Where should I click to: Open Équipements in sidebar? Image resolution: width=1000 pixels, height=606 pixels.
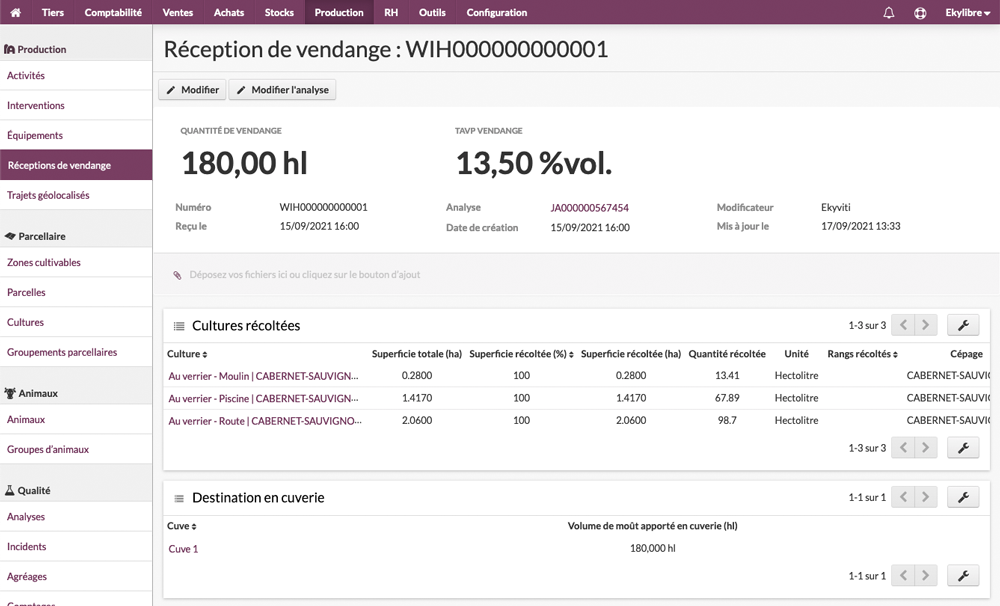coord(76,135)
